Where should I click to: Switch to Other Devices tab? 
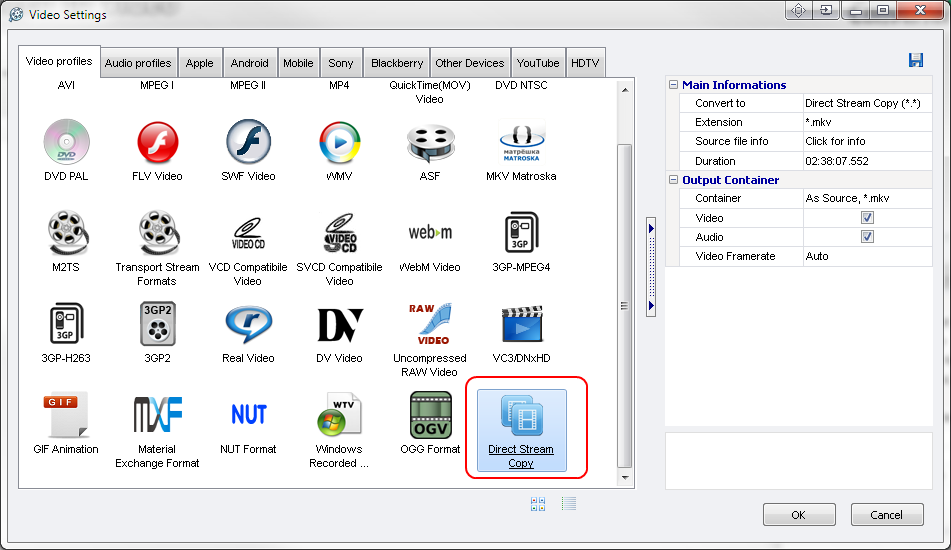tap(470, 63)
